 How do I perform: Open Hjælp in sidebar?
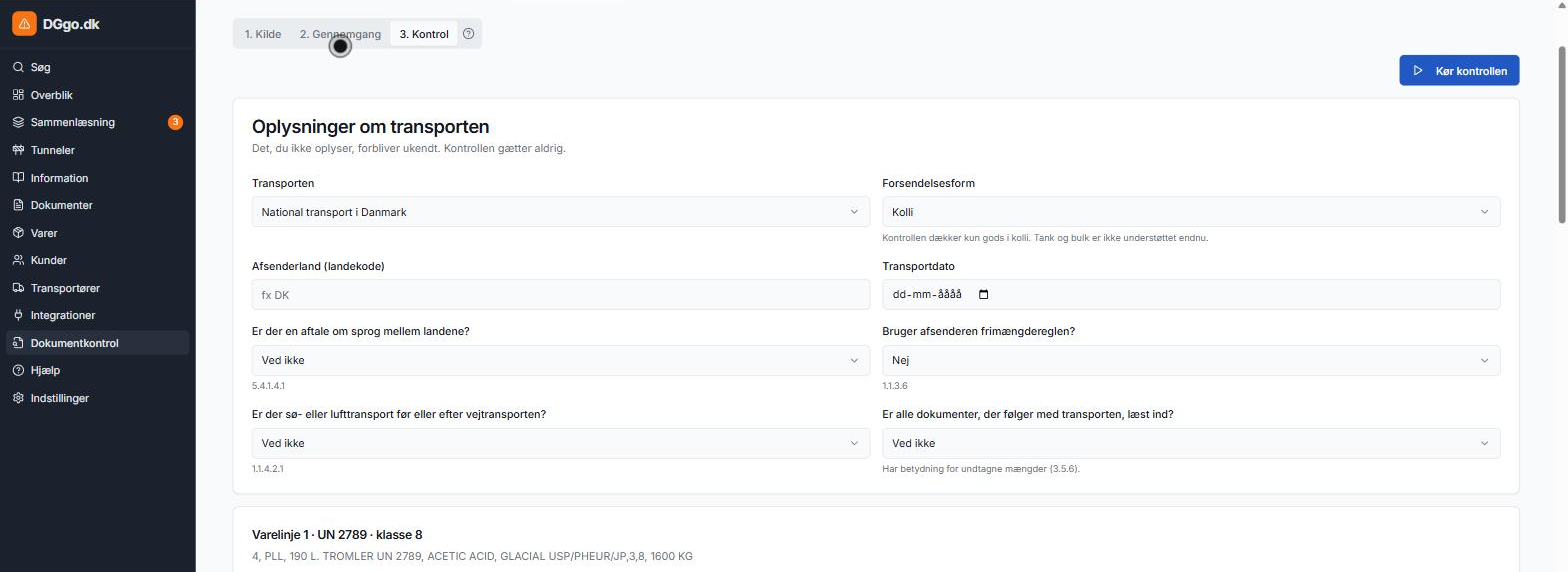97,370
